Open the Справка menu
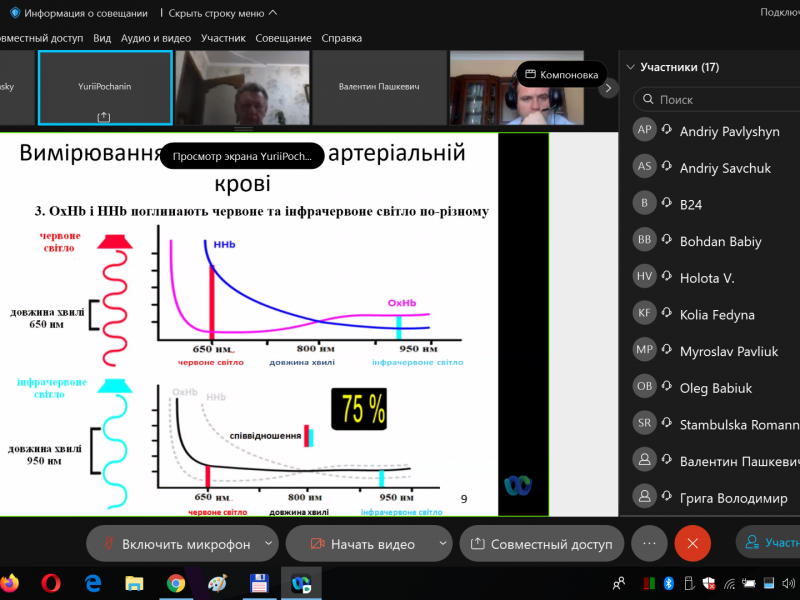The image size is (800, 600). pyautogui.click(x=342, y=38)
